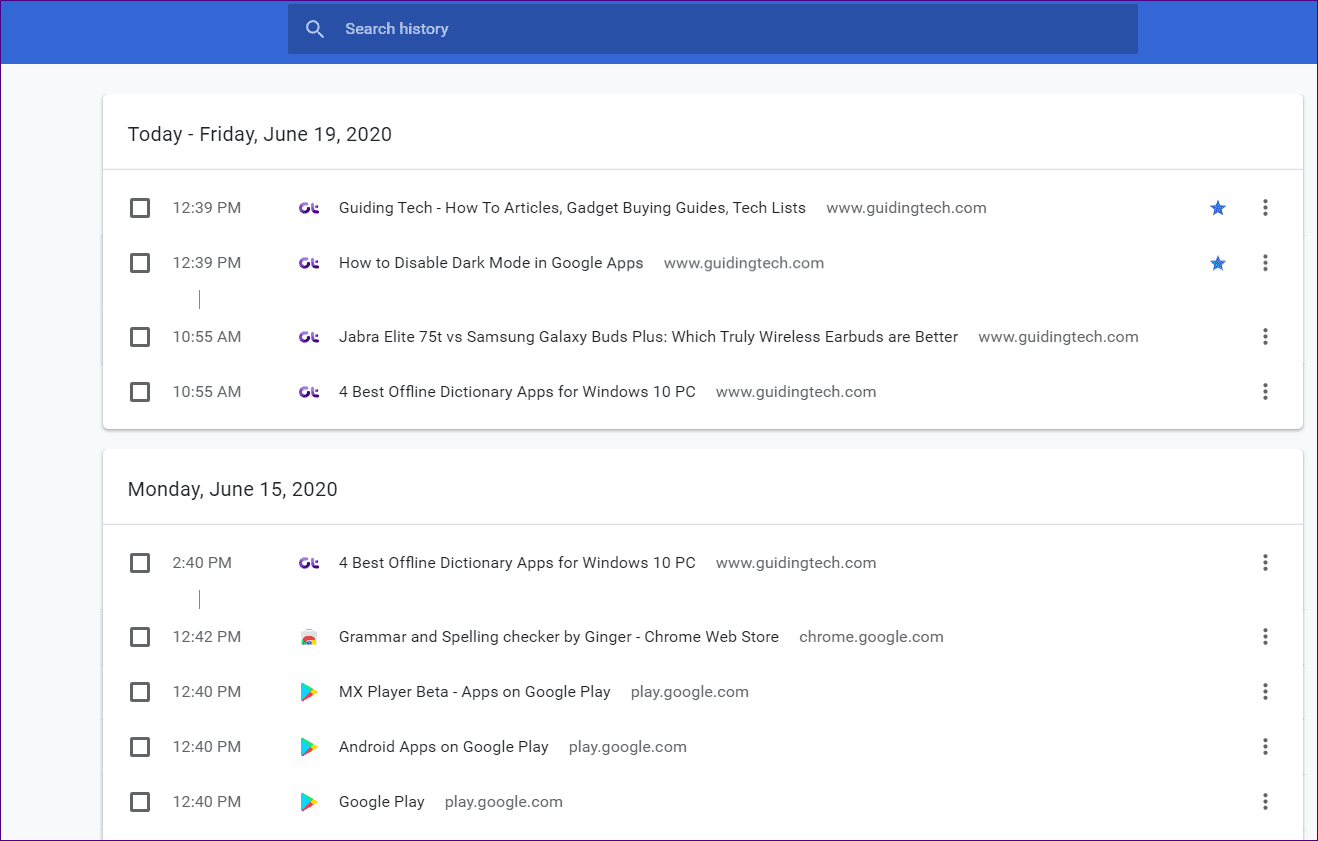1318x841 pixels.
Task: Click the Search history input field
Action: tap(713, 29)
